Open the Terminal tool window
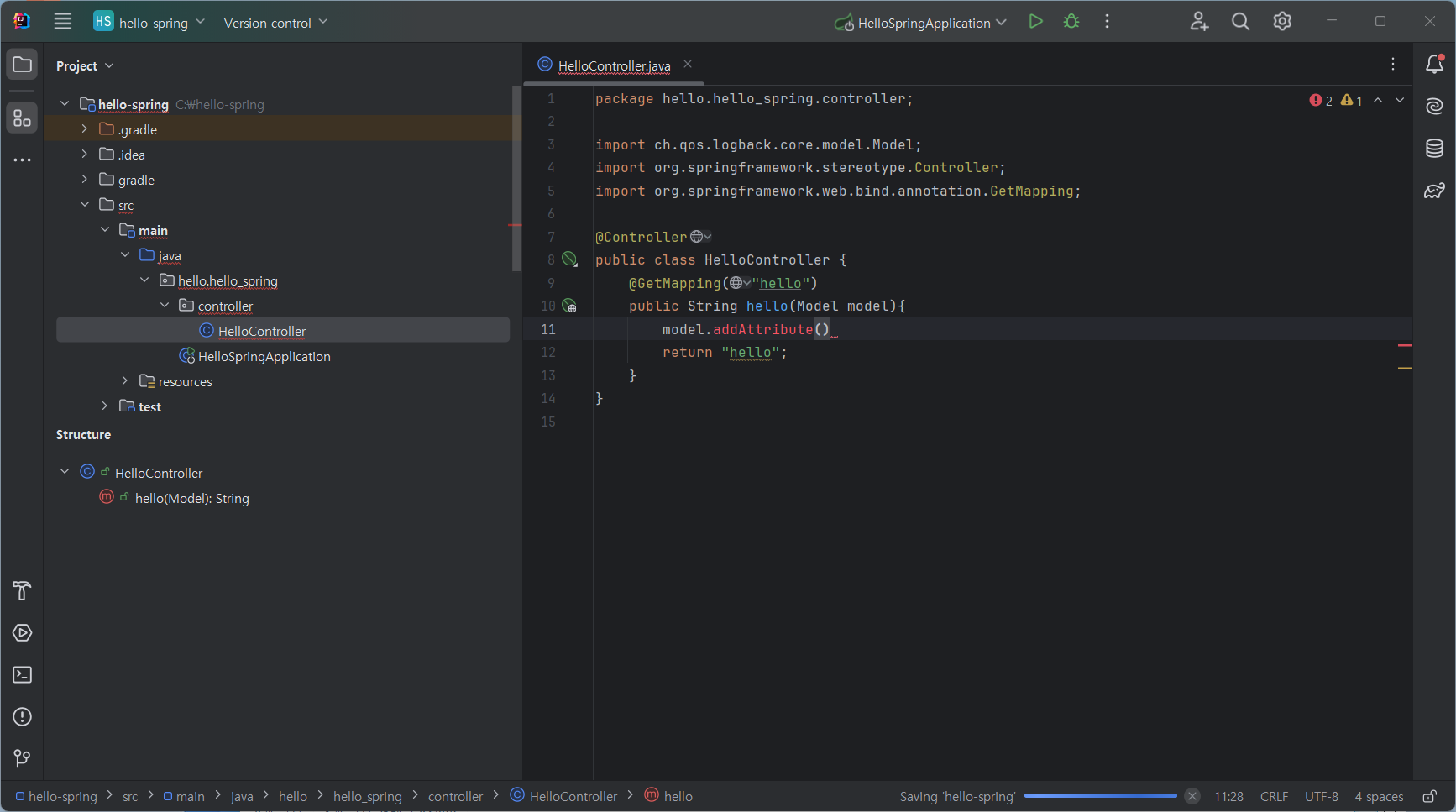Viewport: 1456px width, 812px height. (23, 675)
